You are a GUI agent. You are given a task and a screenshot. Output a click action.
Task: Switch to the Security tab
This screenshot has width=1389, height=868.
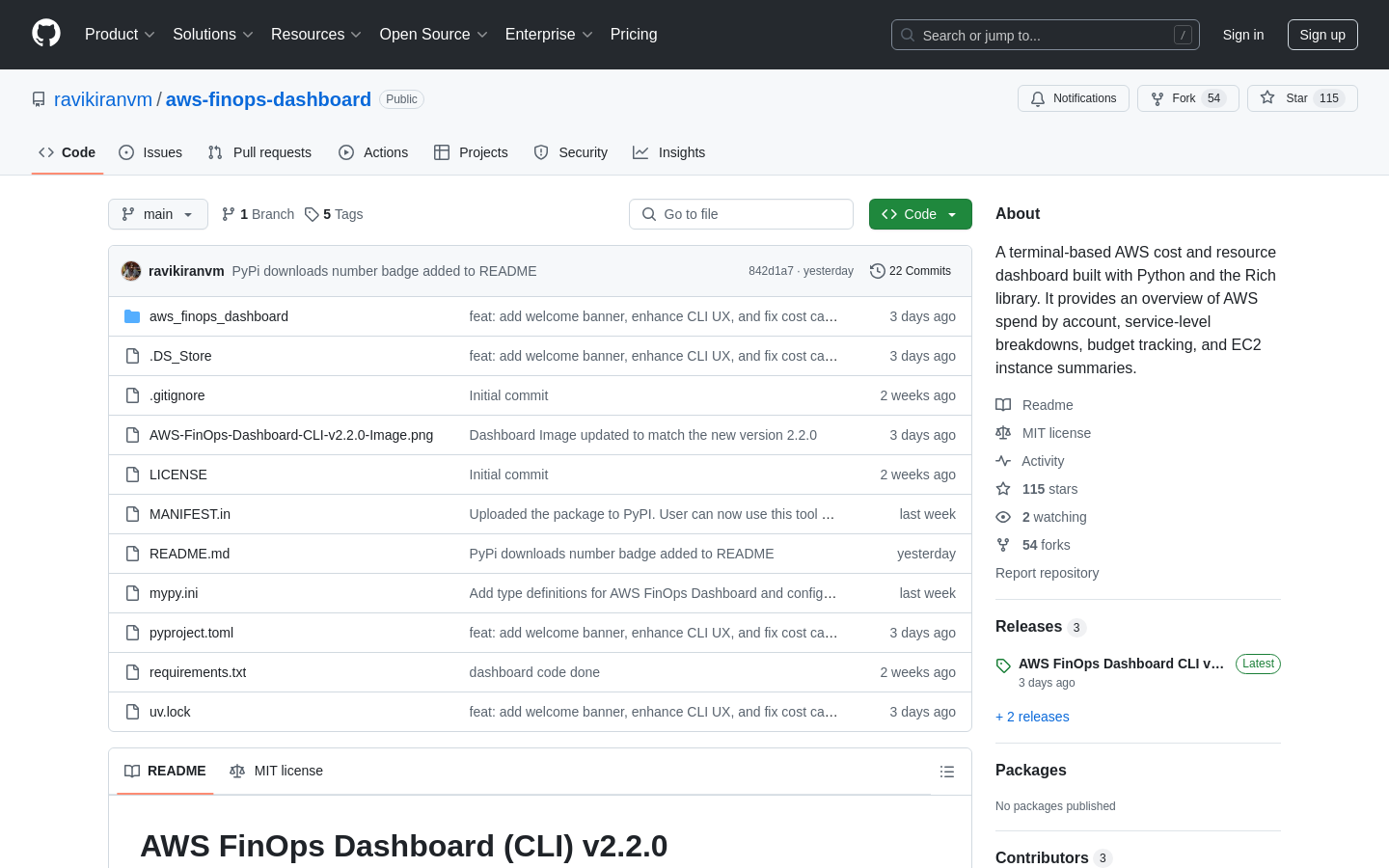pos(571,152)
